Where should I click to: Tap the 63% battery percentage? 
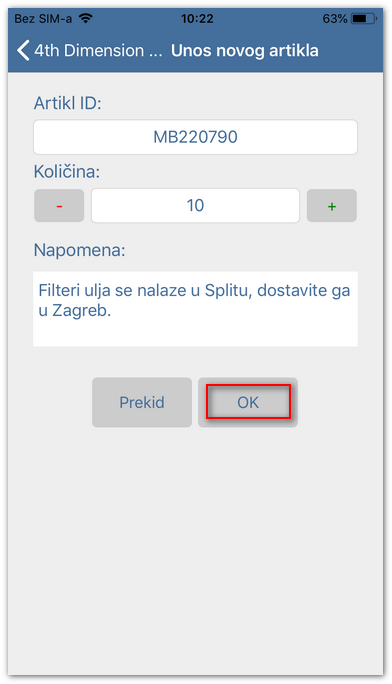click(335, 19)
